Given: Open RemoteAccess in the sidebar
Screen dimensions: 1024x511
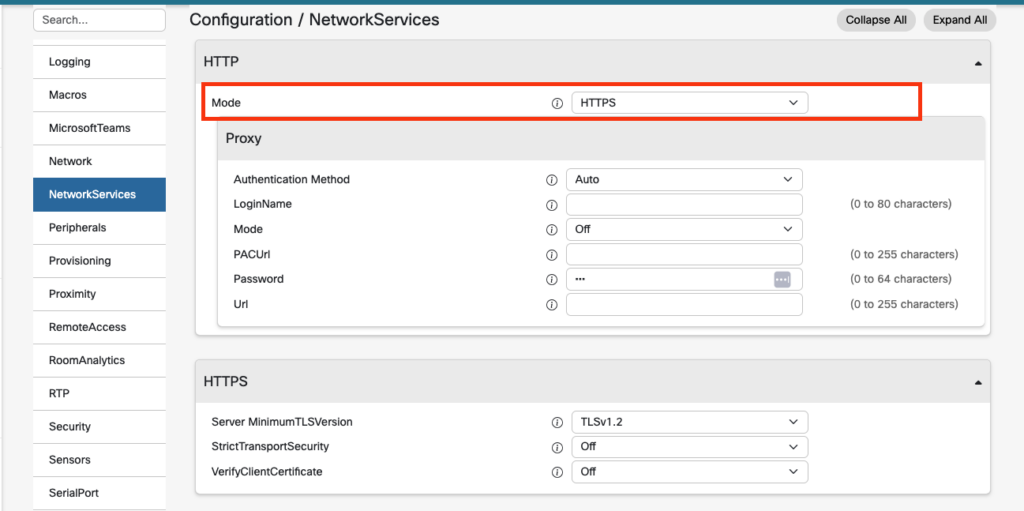Looking at the screenshot, I should [99, 327].
